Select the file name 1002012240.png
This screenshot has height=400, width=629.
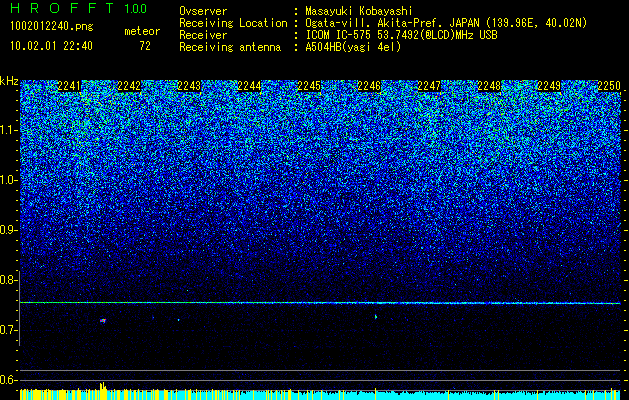[52, 26]
